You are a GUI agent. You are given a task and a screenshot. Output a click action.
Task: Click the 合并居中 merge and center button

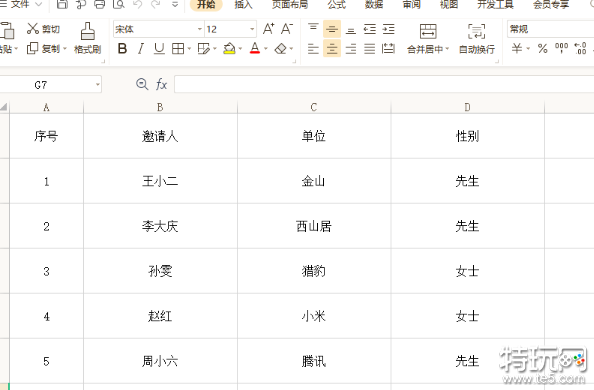tap(428, 38)
